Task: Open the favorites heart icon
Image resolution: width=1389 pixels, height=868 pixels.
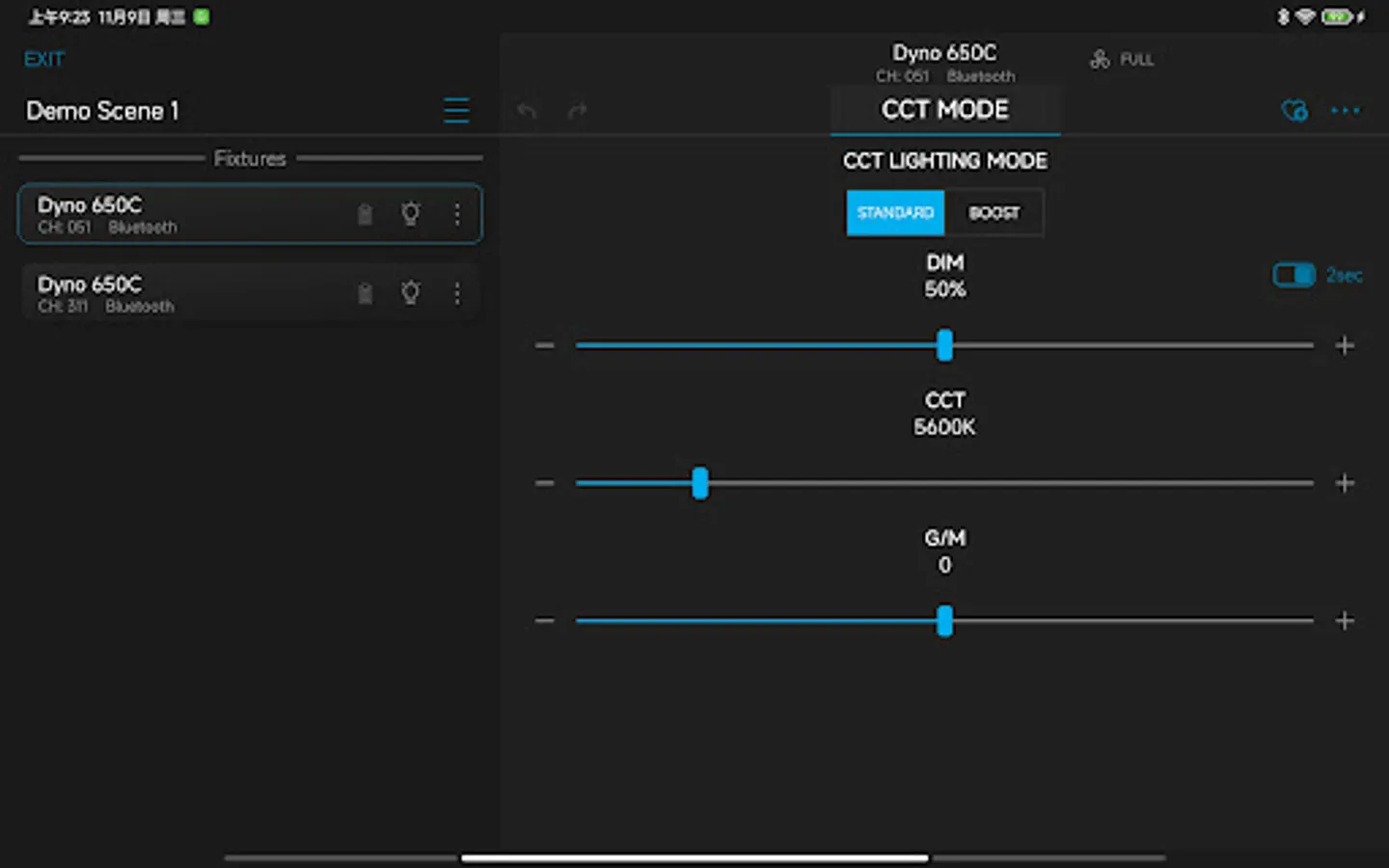Action: point(1294,111)
